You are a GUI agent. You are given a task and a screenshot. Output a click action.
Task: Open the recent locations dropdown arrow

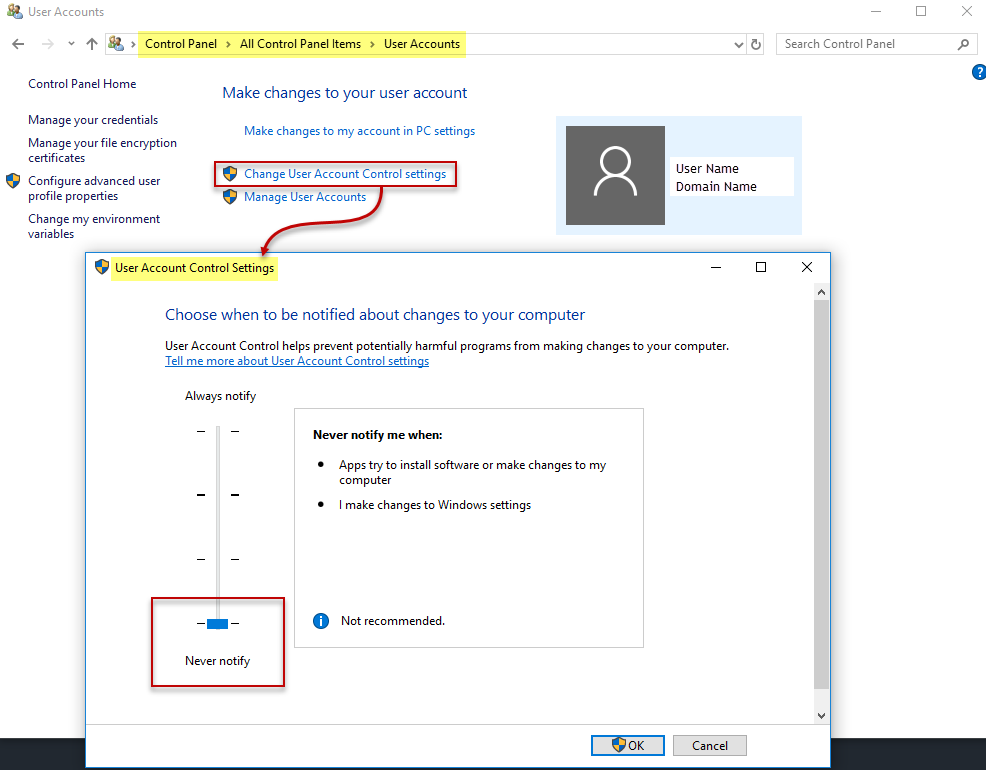[71, 44]
